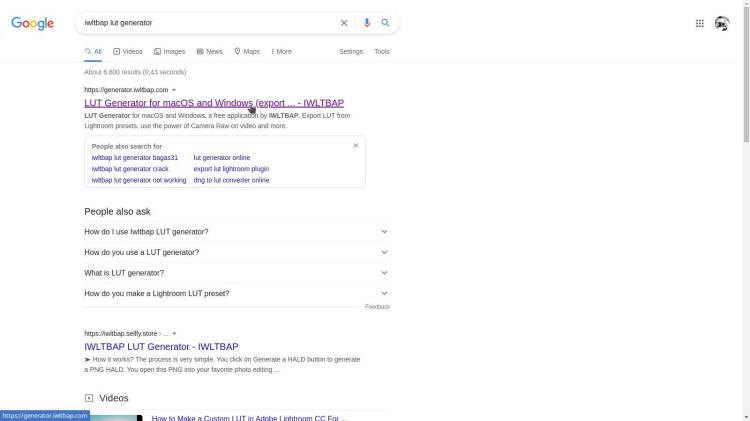750x421 pixels.
Task: Click the About 6,600 results text
Action: click(135, 72)
